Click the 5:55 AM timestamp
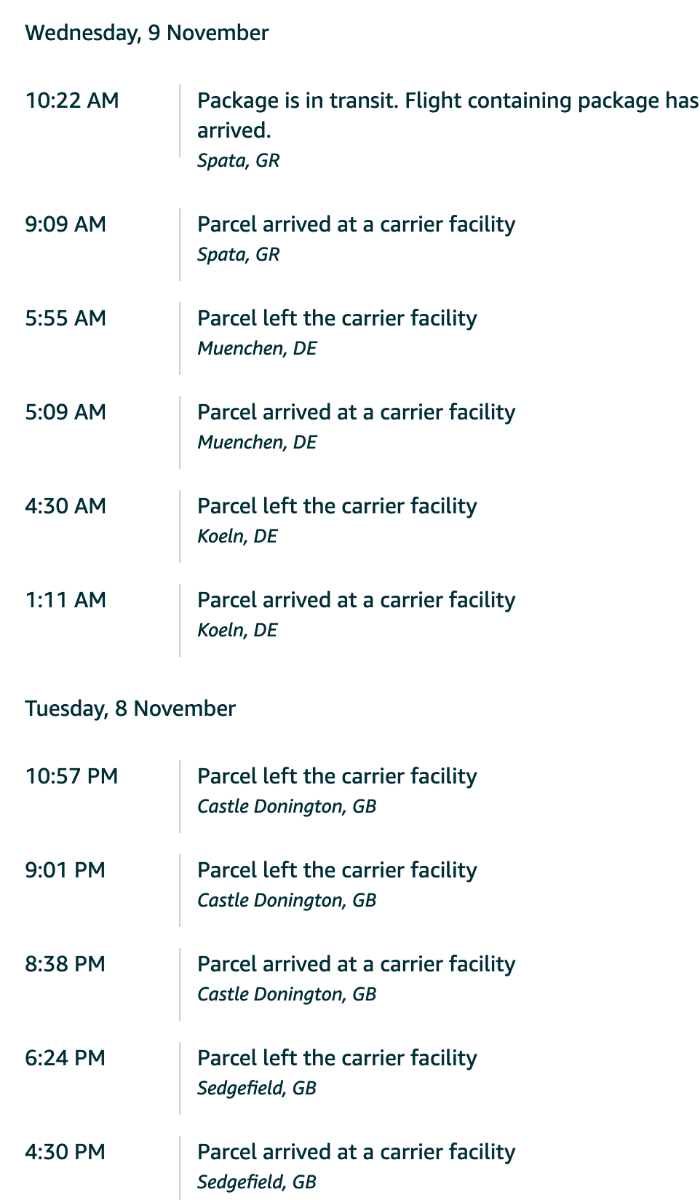The height and width of the screenshot is (1200, 700). (x=65, y=319)
